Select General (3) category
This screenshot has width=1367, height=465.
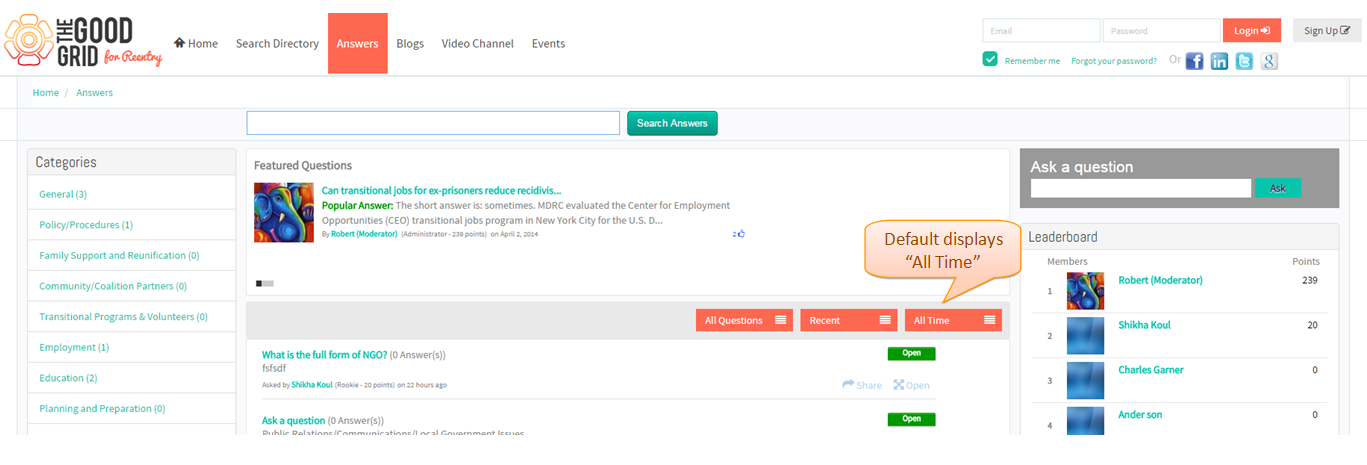(63, 194)
